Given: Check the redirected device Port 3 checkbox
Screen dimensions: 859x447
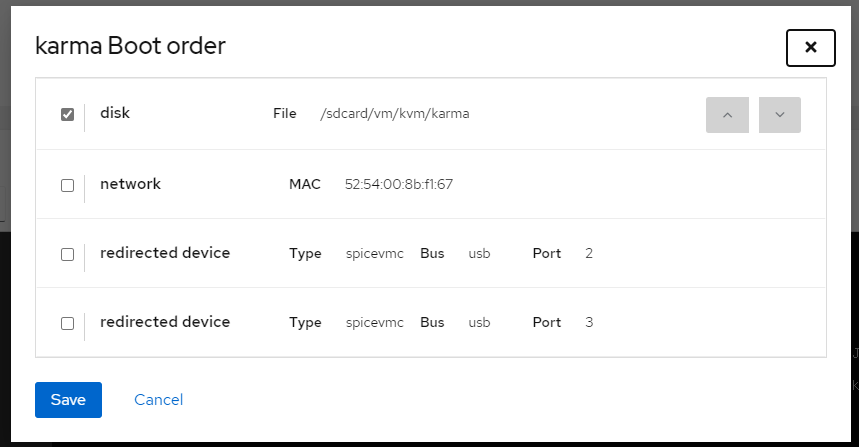Looking at the screenshot, I should 67,323.
